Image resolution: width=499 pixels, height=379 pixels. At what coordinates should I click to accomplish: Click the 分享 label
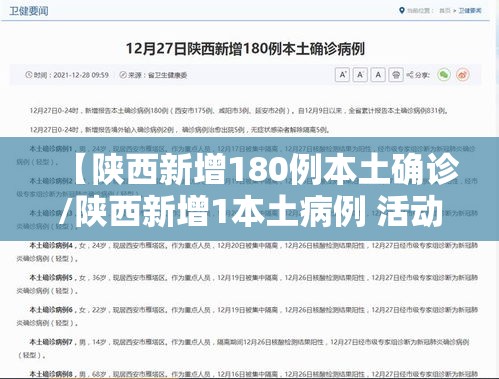(x=422, y=75)
